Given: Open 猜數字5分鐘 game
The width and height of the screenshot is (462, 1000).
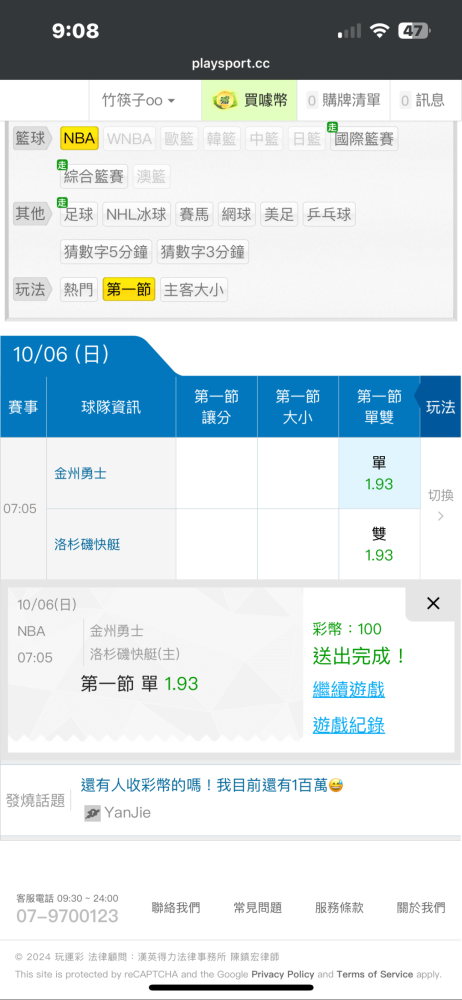Looking at the screenshot, I should click(107, 252).
